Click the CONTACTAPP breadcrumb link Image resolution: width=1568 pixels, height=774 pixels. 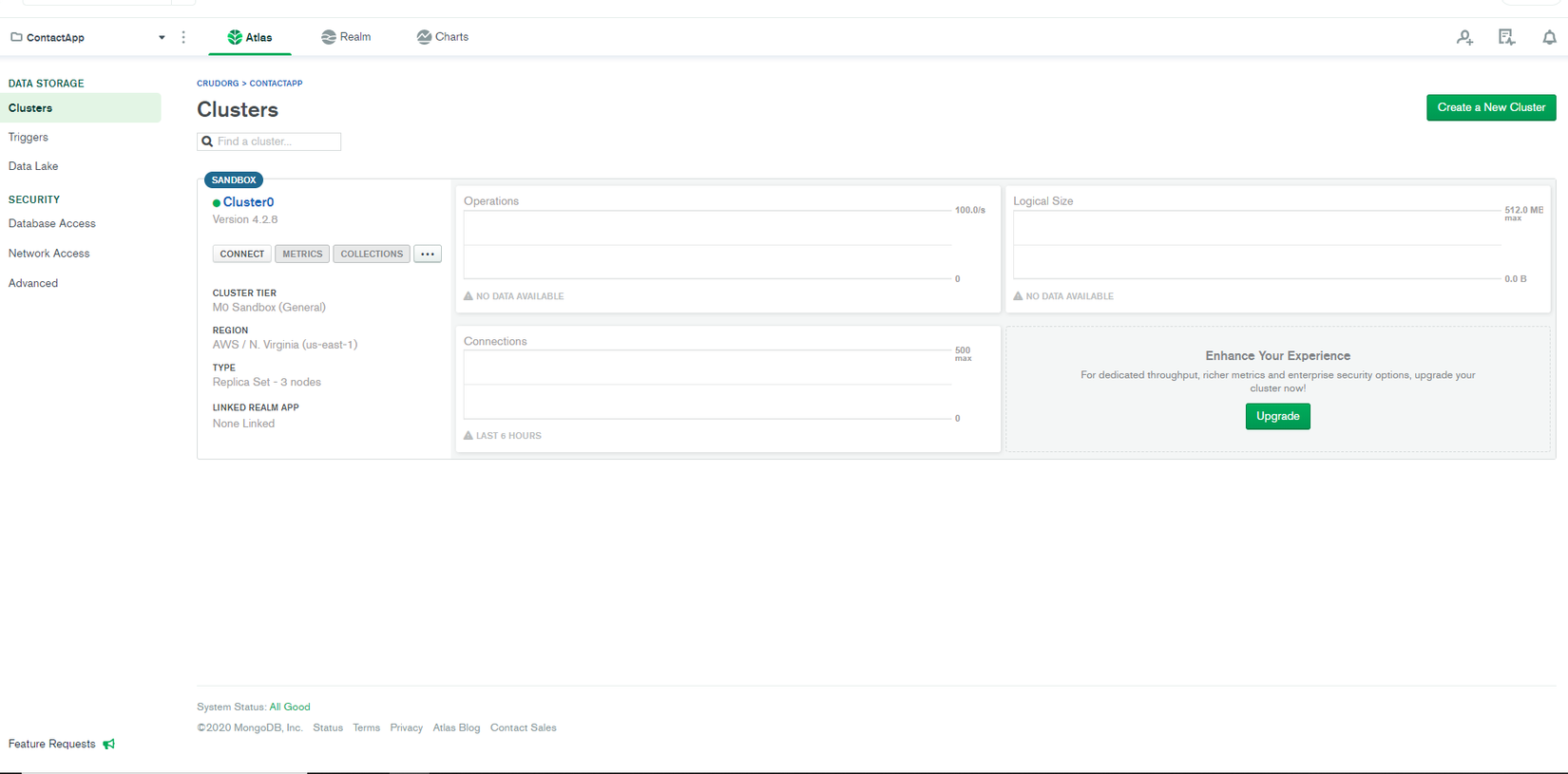(x=277, y=84)
